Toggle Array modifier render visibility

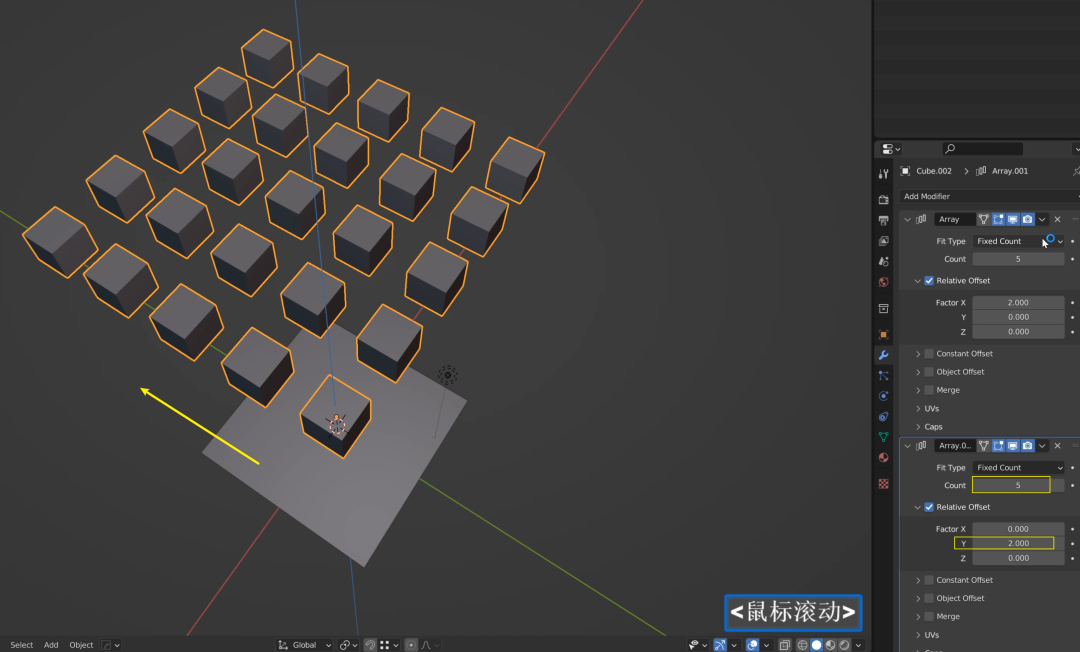pos(1028,219)
